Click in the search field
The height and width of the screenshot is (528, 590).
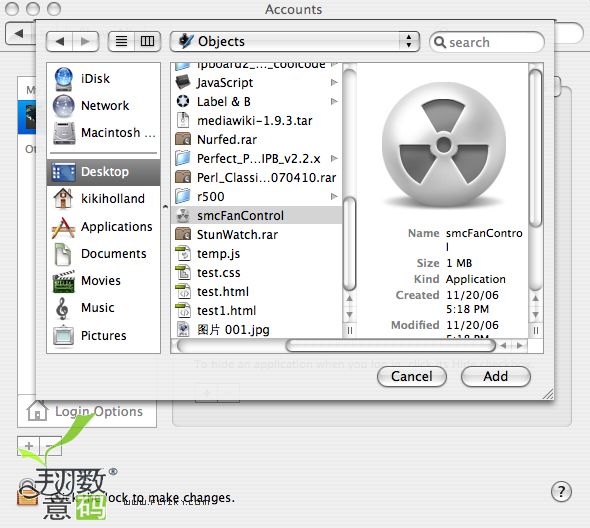tap(487, 42)
